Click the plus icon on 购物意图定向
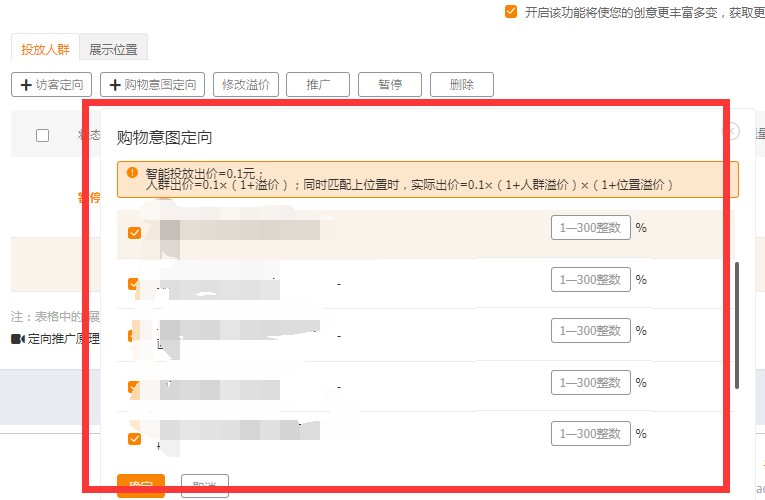The image size is (765, 500). point(115,85)
